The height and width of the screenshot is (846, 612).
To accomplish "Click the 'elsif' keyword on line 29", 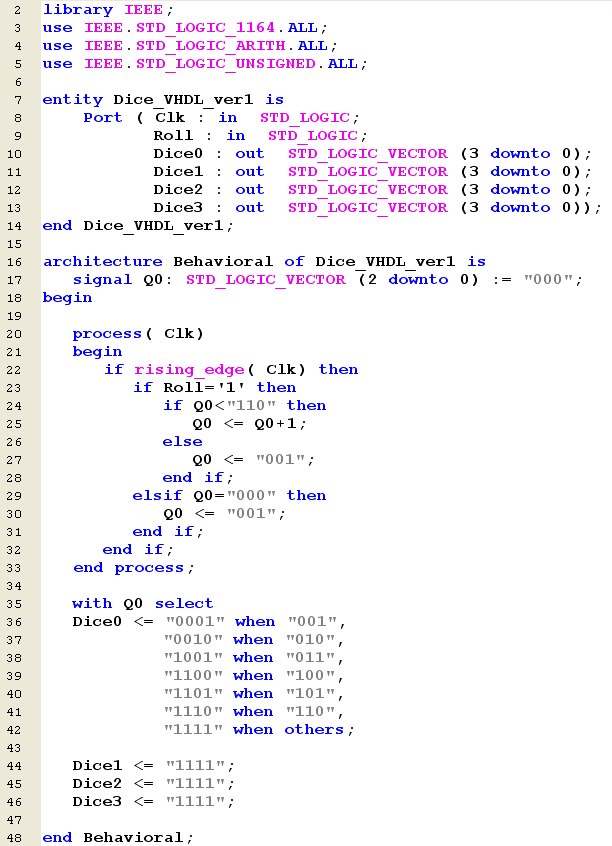I will click(158, 496).
